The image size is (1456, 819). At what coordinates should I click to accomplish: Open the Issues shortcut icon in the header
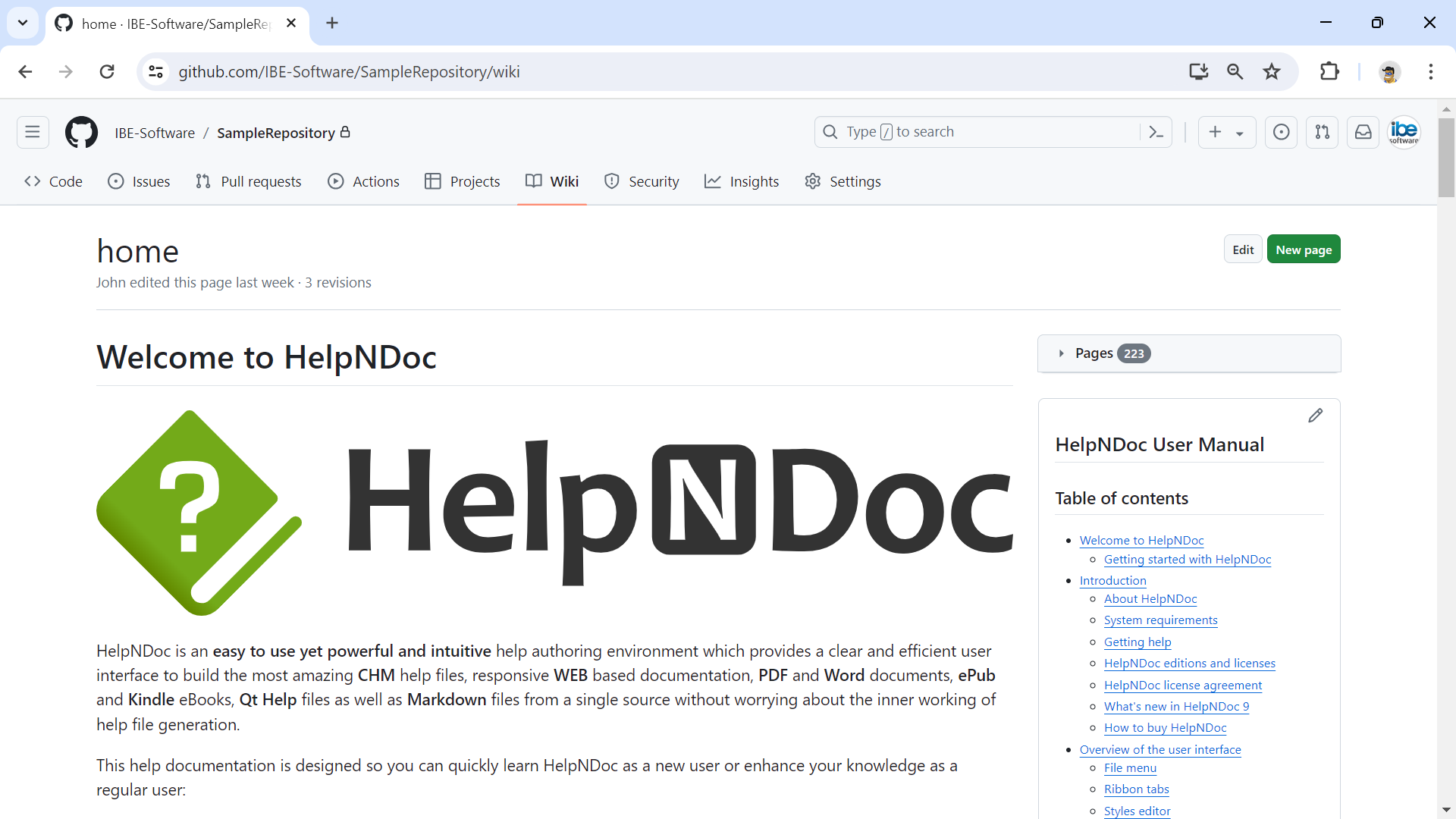(1281, 132)
